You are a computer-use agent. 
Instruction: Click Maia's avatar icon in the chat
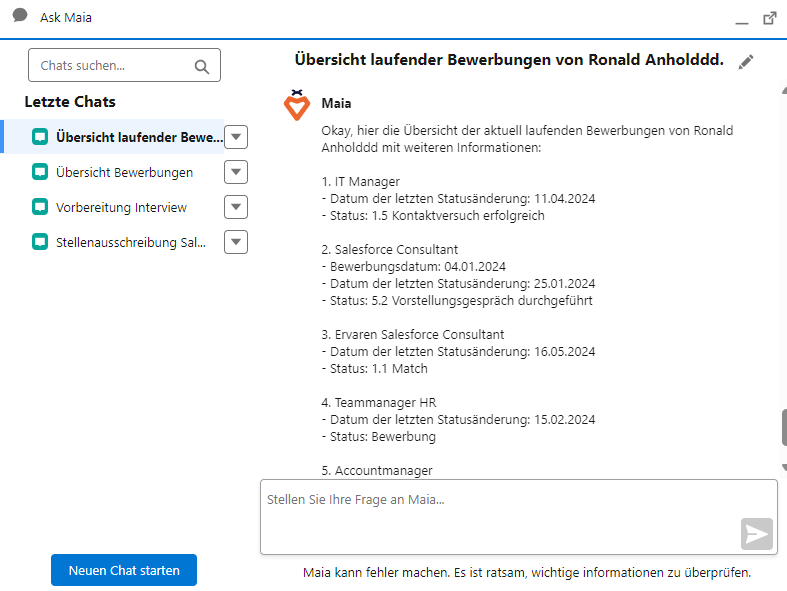296,106
